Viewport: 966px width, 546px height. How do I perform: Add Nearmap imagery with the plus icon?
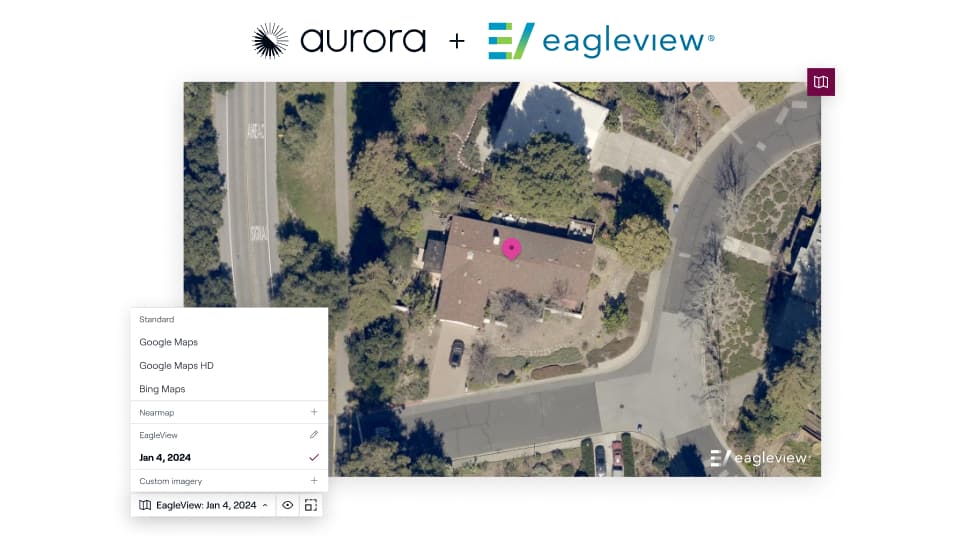(314, 412)
